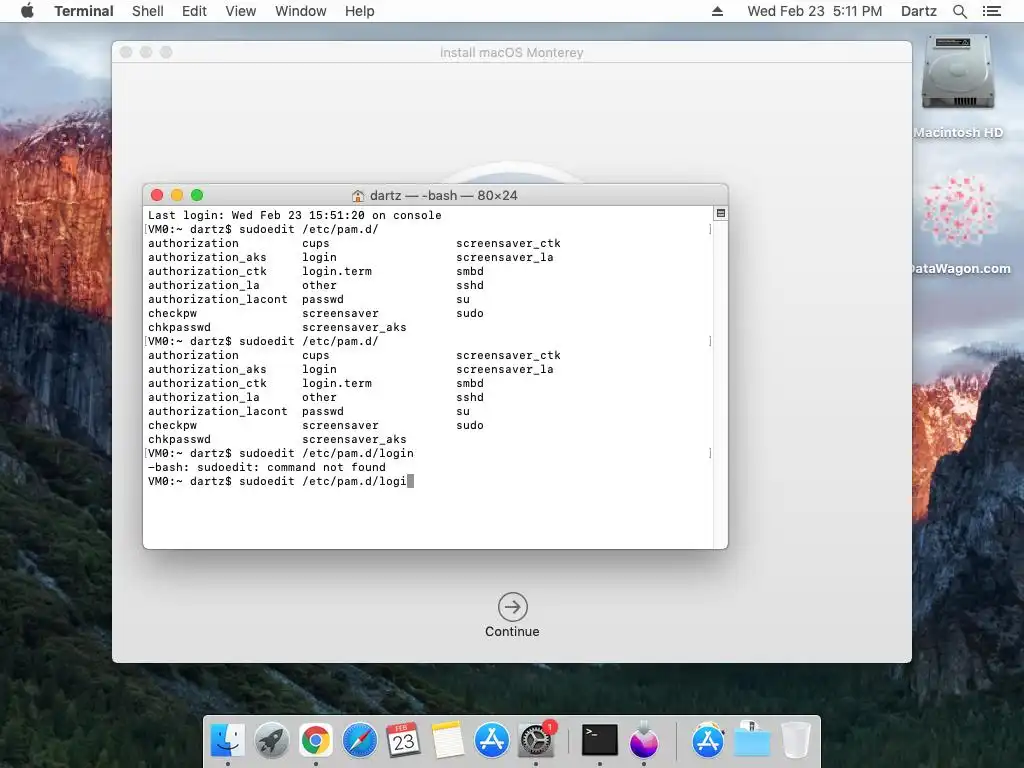Open App Store next to Notes in Dock
The height and width of the screenshot is (768, 1024).
pos(491,741)
